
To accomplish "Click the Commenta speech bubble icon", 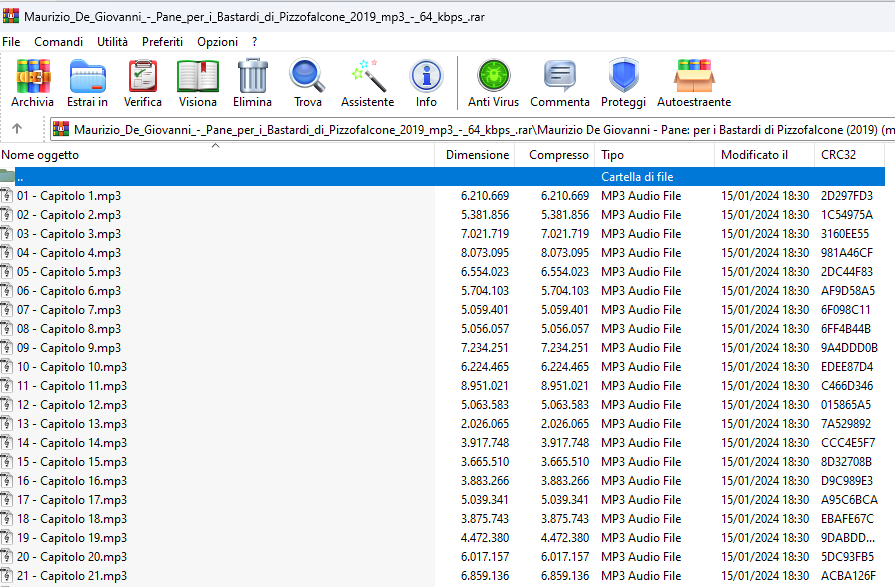I will pos(559,75).
